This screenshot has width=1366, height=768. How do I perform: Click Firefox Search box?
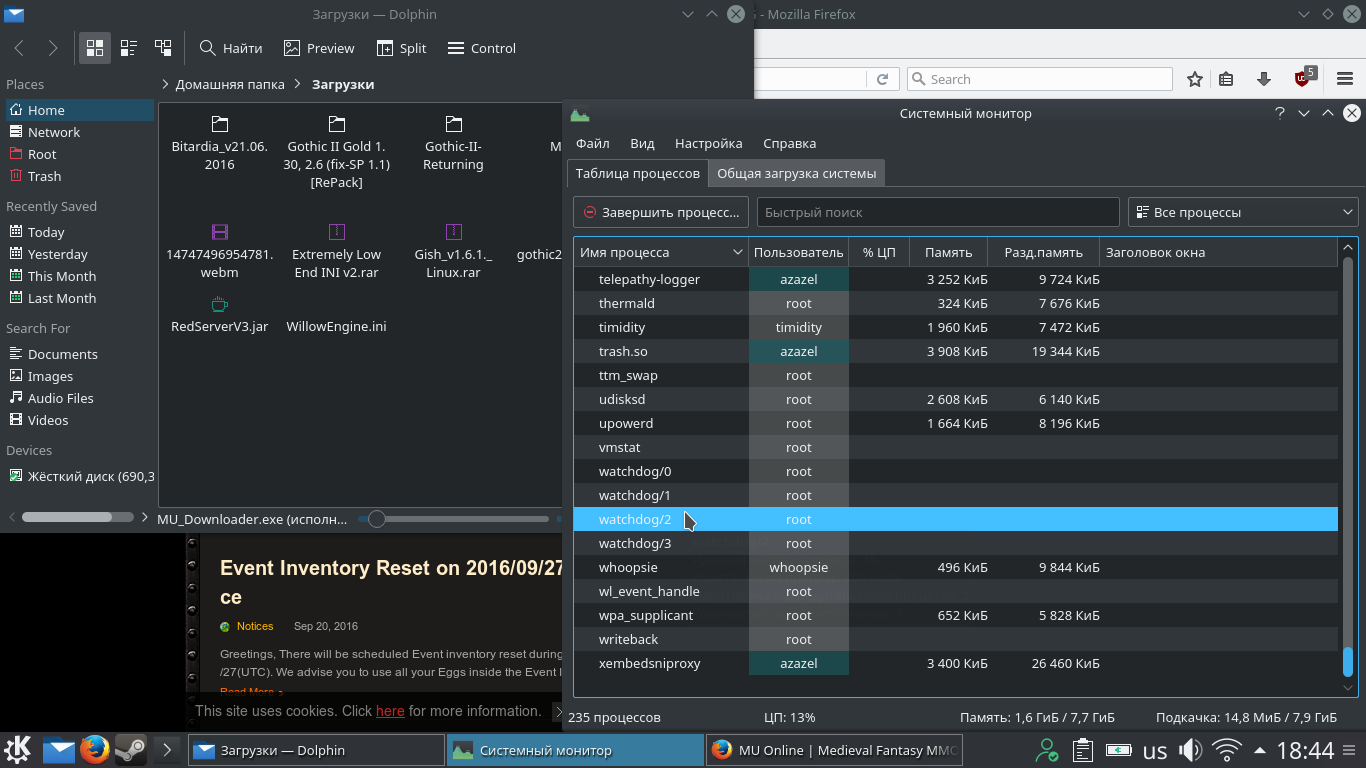(x=1040, y=79)
